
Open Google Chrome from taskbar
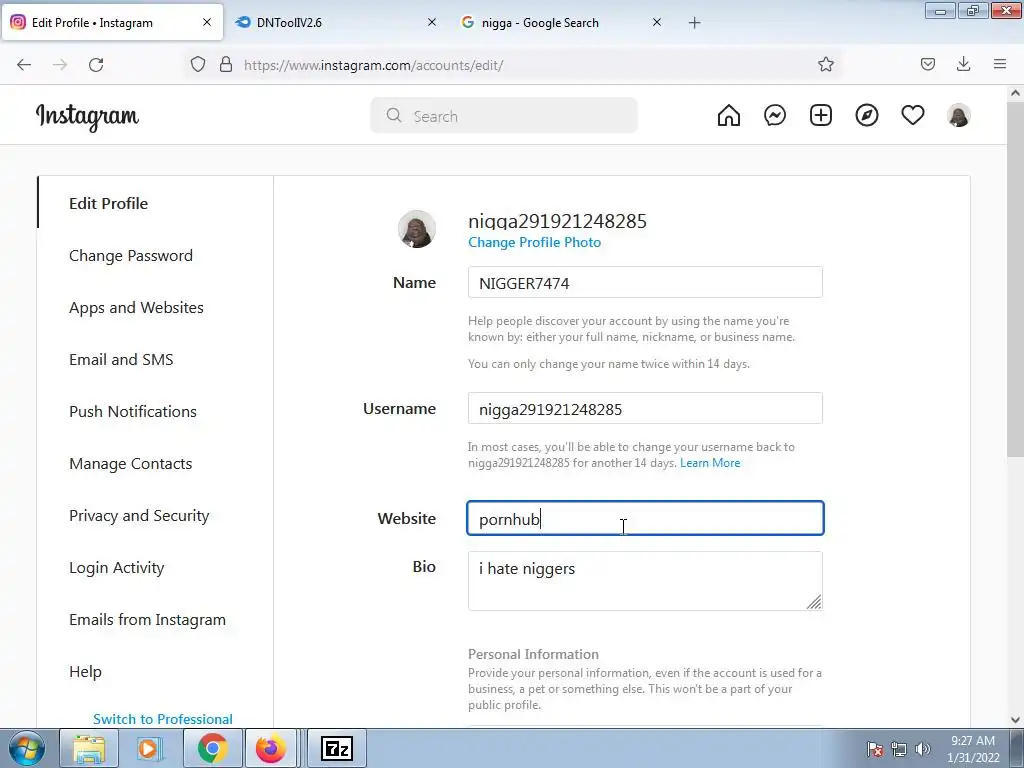[x=212, y=748]
